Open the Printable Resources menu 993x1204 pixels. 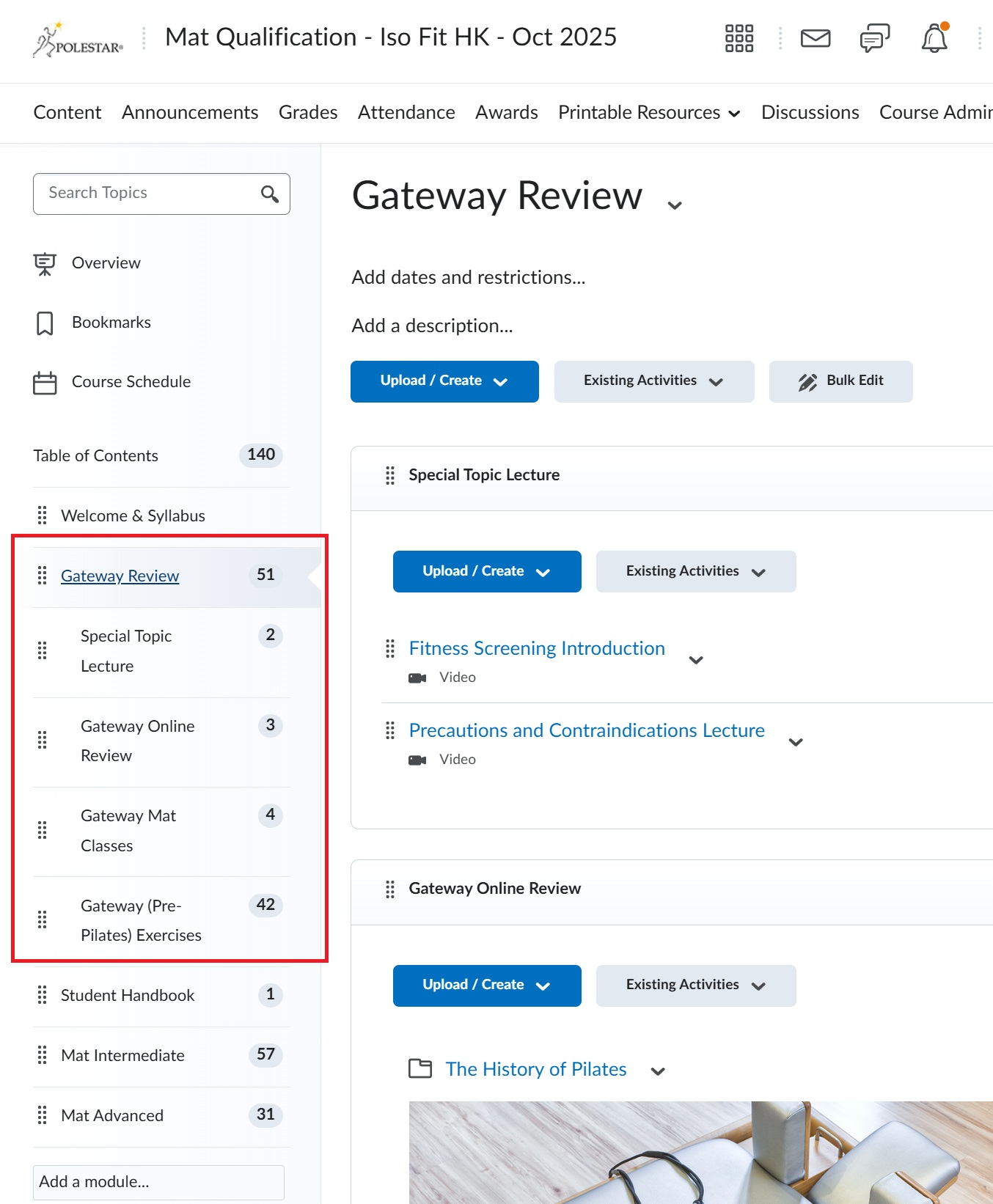648,112
